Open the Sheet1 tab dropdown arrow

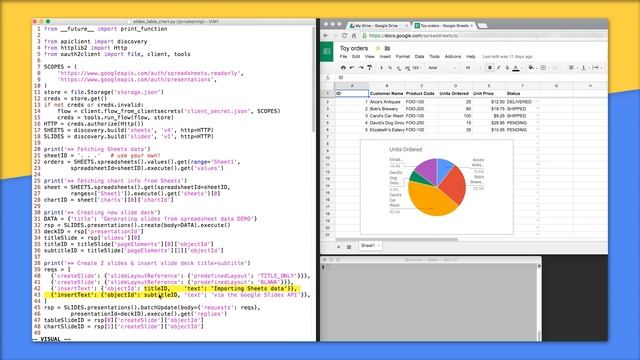[x=379, y=246]
